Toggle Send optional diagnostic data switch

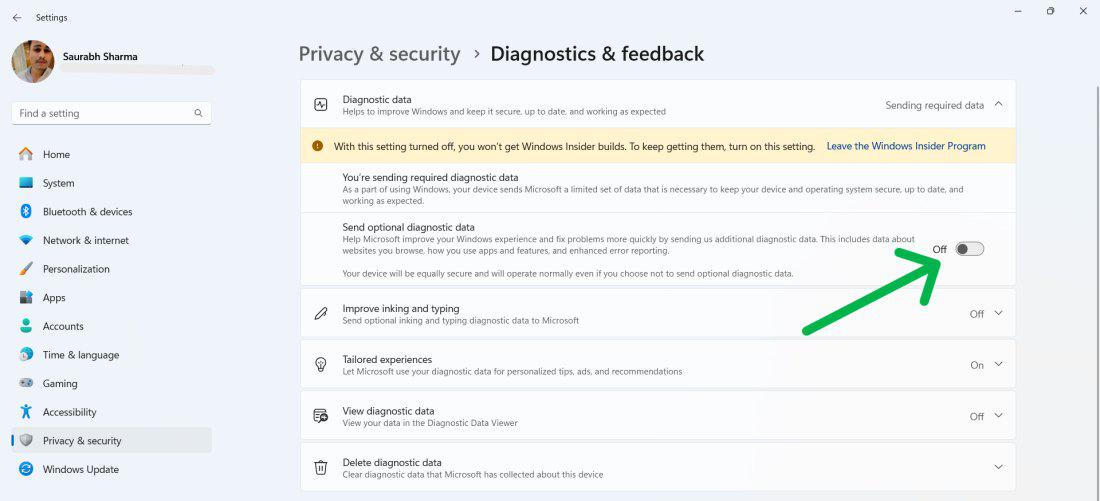tap(969, 249)
